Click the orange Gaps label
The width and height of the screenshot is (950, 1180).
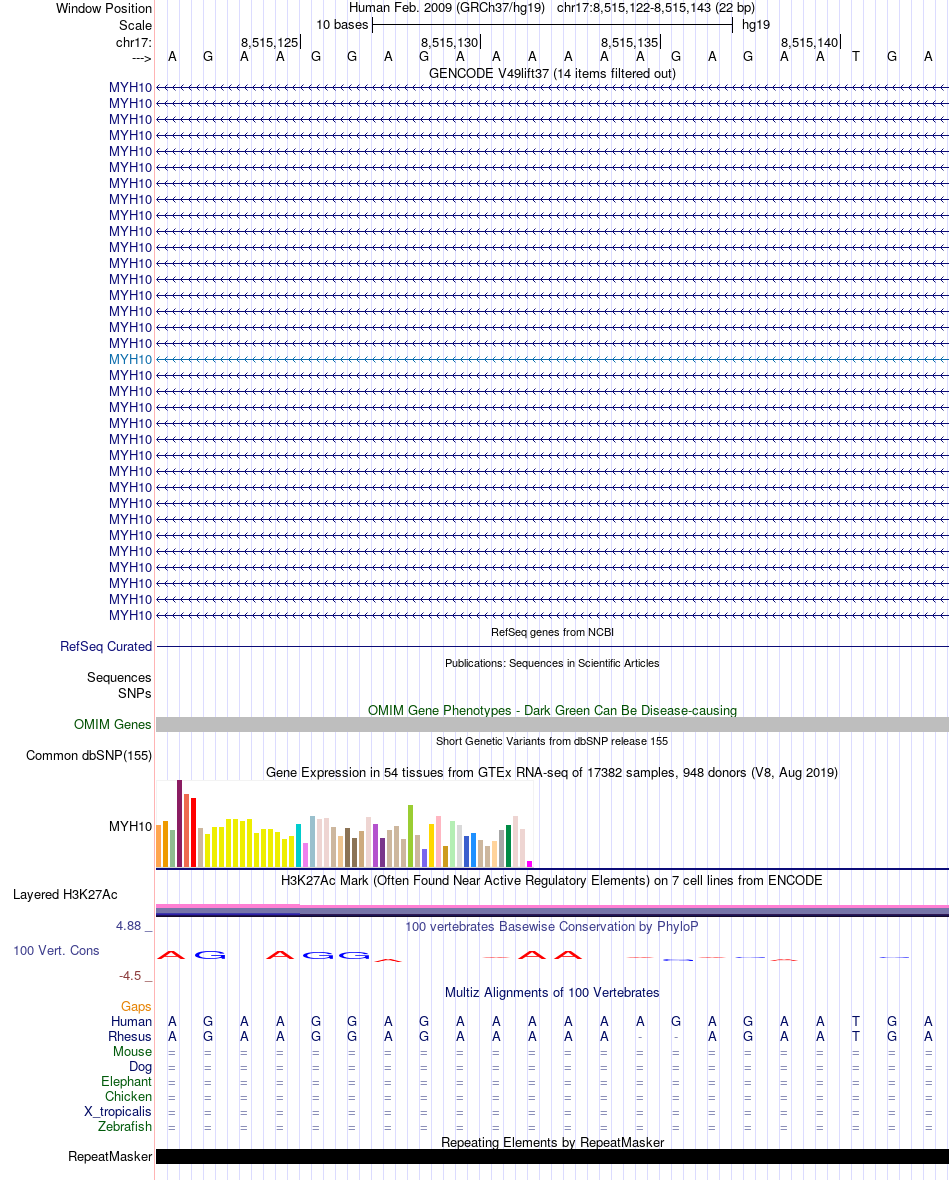click(136, 1006)
